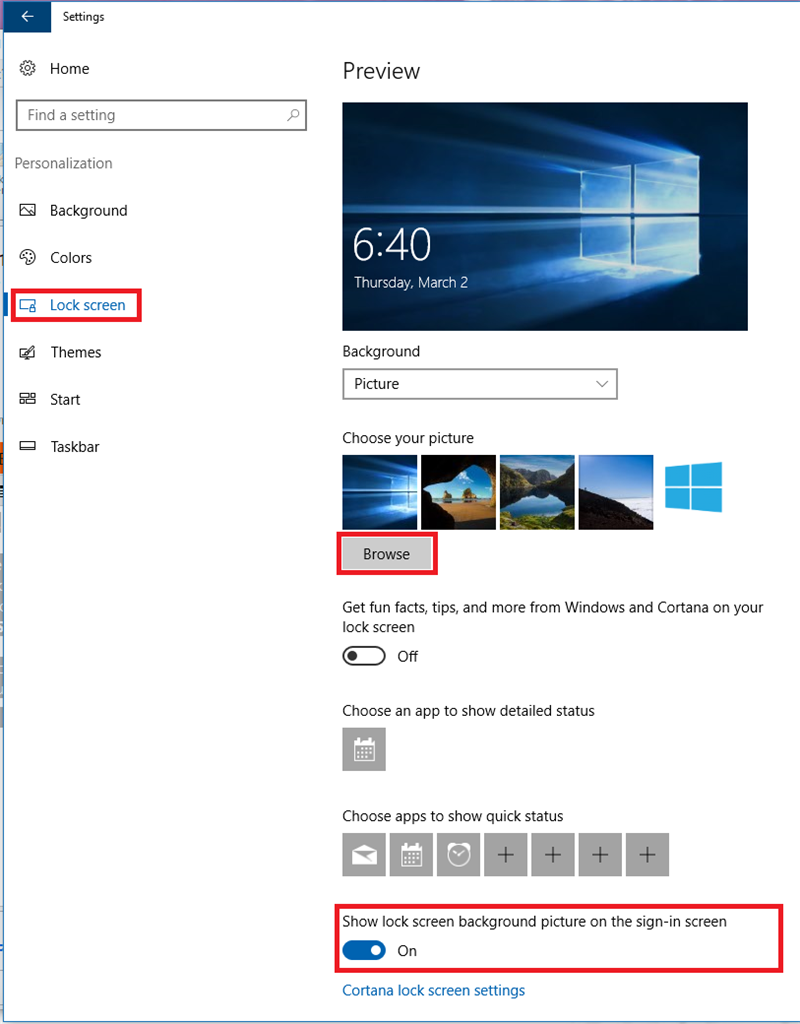Enable fun facts and tips from Cortana
The image size is (800, 1024).
click(x=364, y=655)
